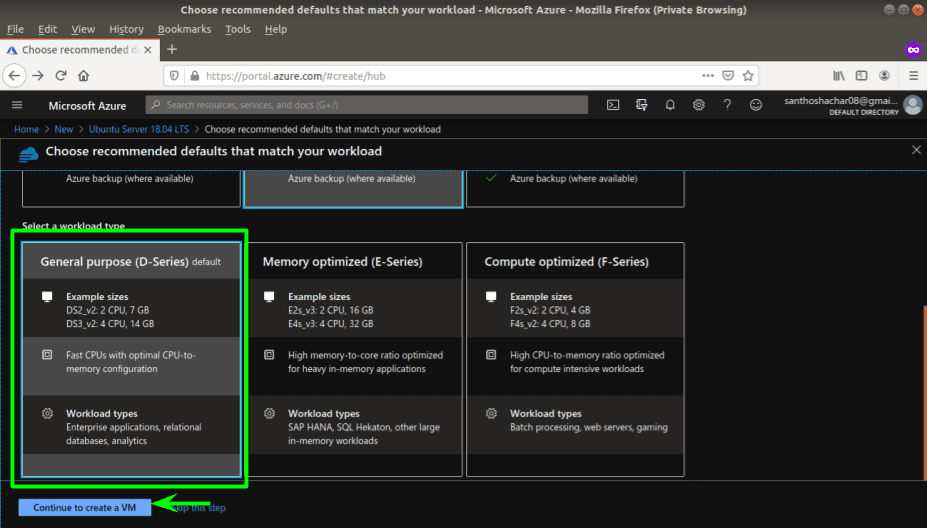Click the vertical scrollbar of the blade
This screenshot has height=528, width=927.
pos(925,391)
